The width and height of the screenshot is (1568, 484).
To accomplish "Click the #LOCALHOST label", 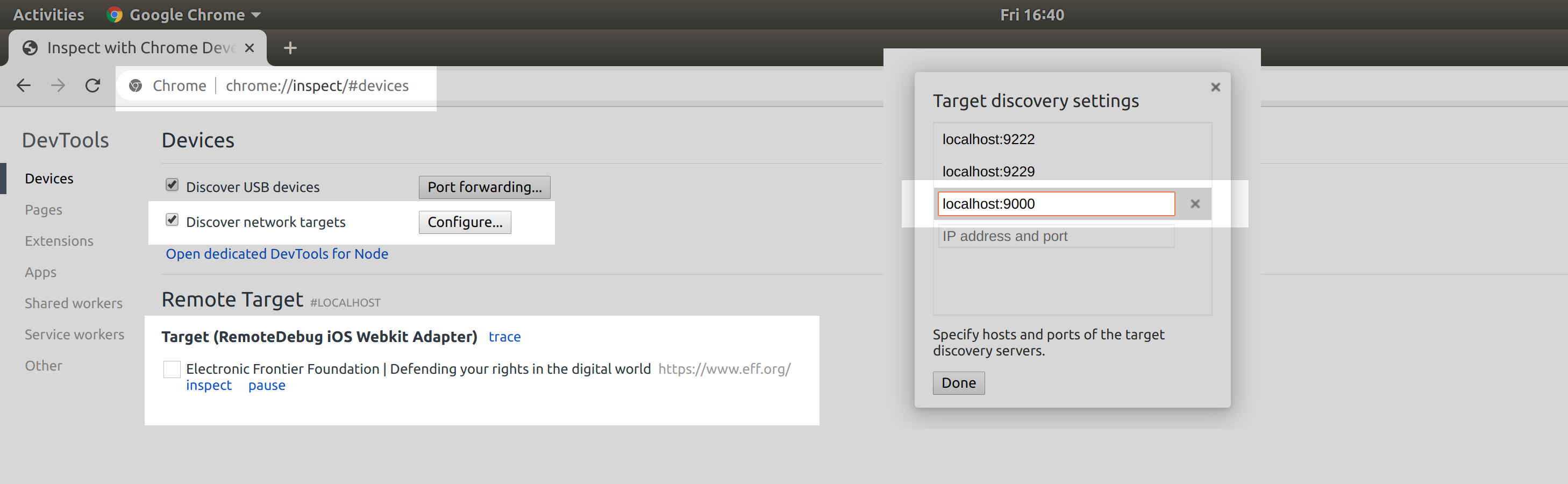I will (x=345, y=303).
